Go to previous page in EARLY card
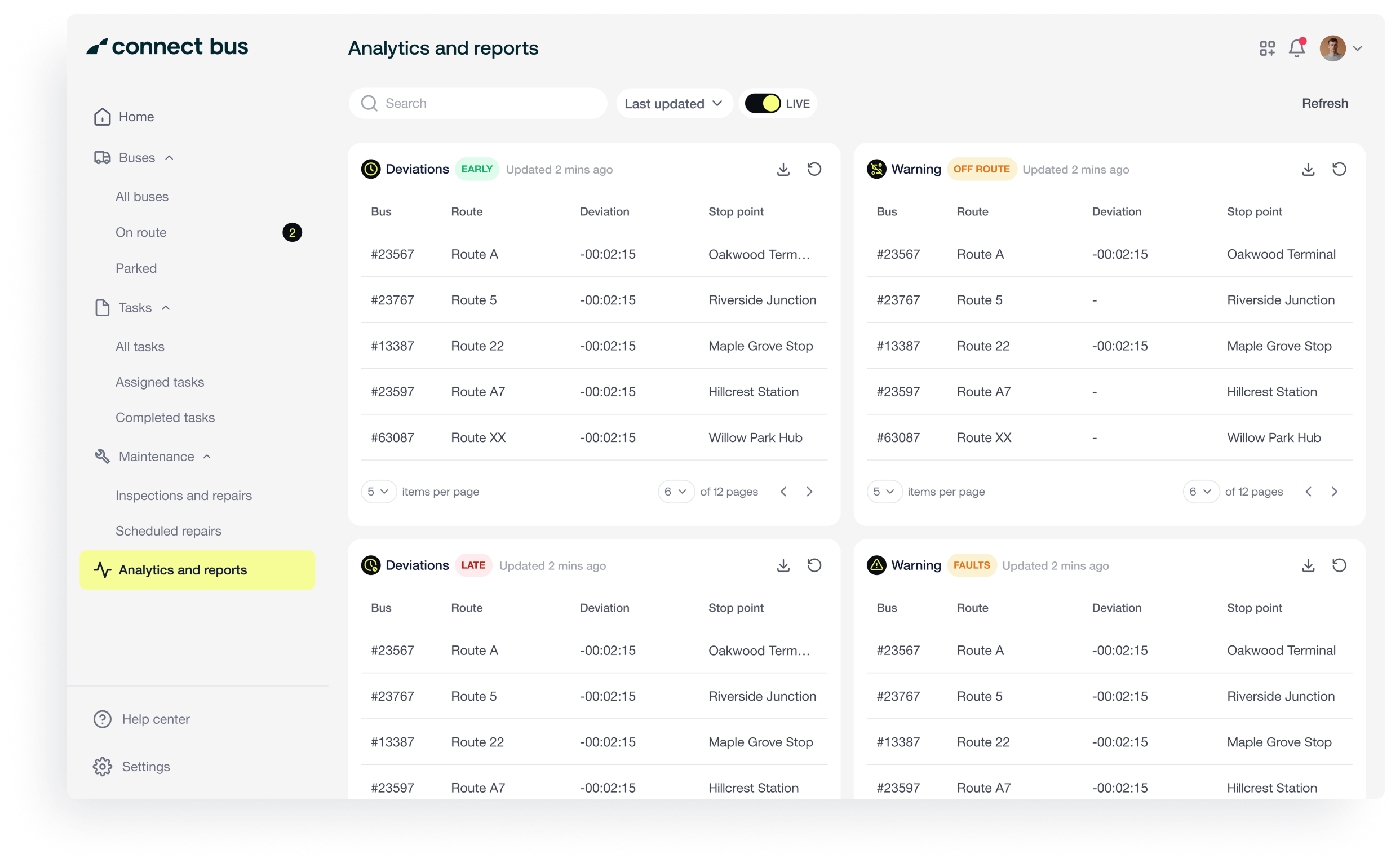The height and width of the screenshot is (867, 1400). click(x=783, y=492)
